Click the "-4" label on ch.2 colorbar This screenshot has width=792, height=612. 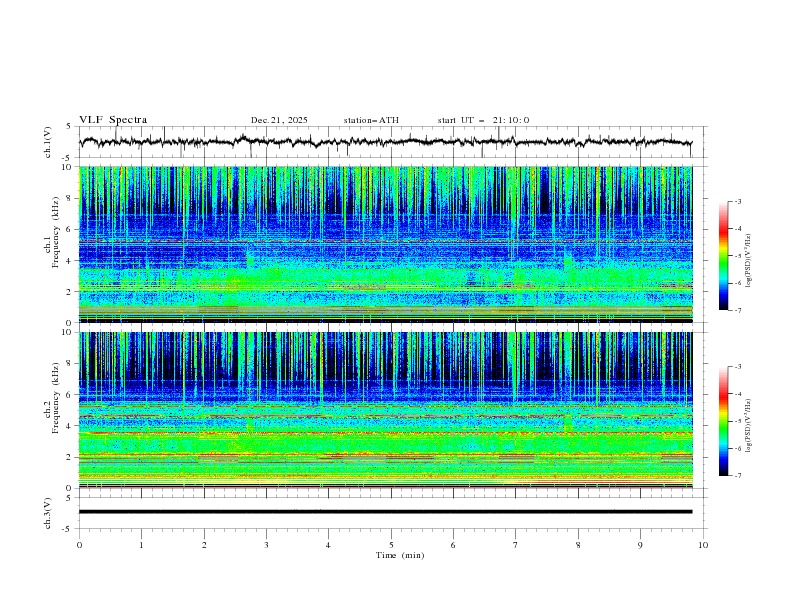tap(738, 394)
